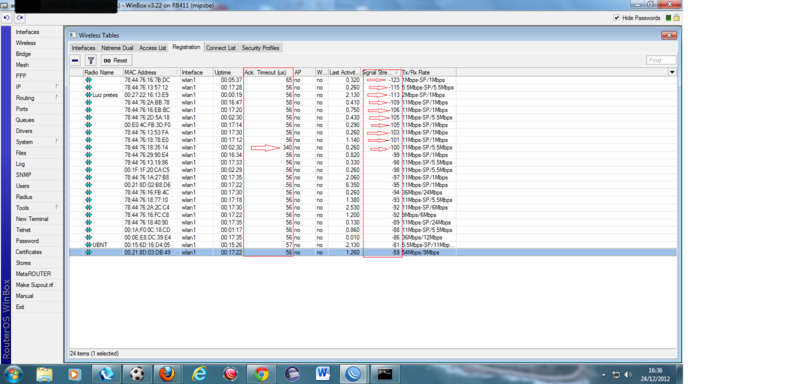Click the Undo arrow in WinBox toolbar

[x=6, y=18]
